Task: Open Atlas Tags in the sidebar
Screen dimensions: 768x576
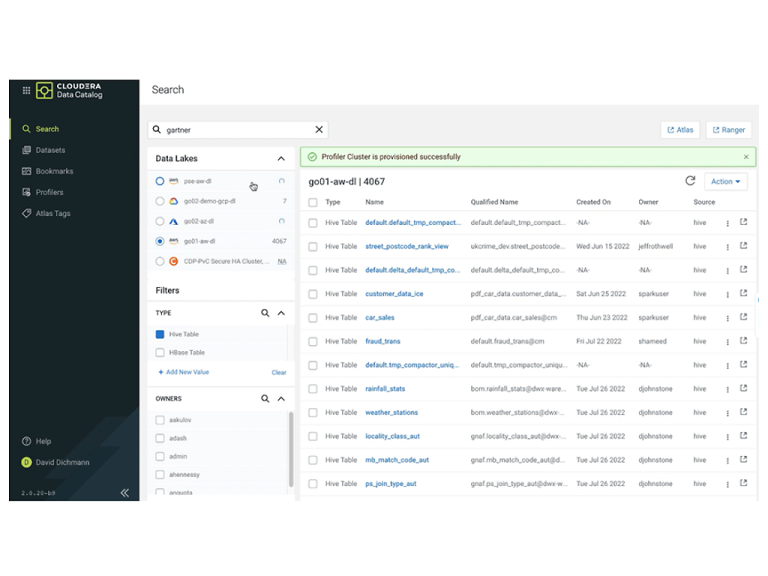Action: [46, 214]
